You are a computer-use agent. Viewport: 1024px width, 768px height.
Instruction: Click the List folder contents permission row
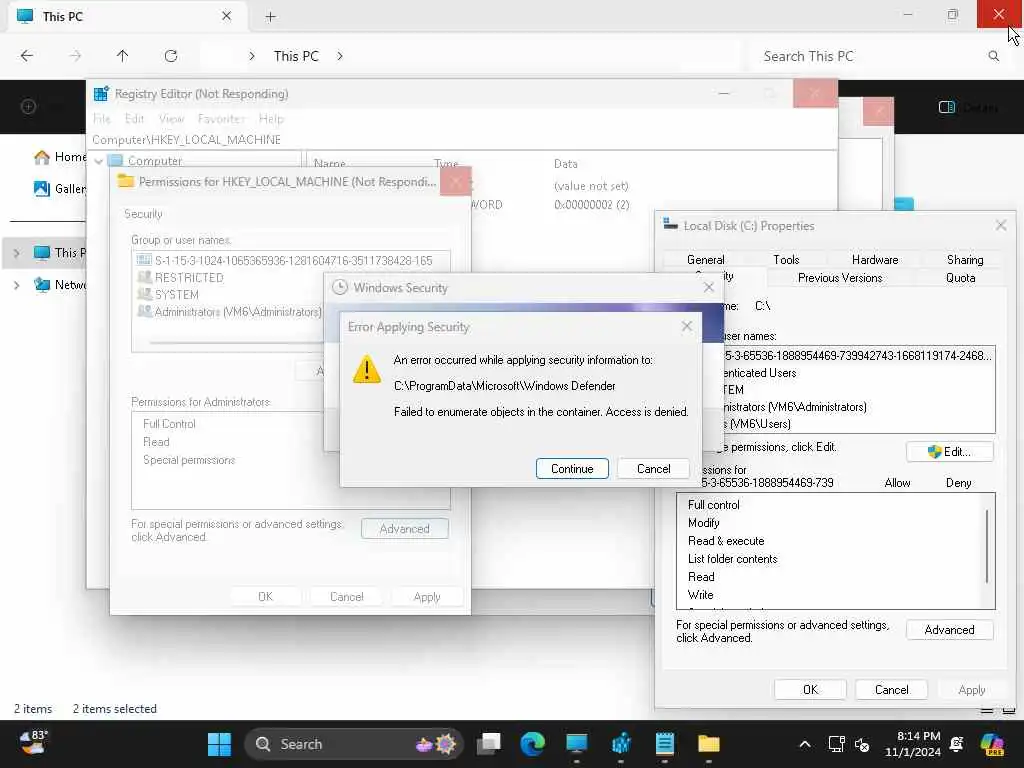pos(732,559)
